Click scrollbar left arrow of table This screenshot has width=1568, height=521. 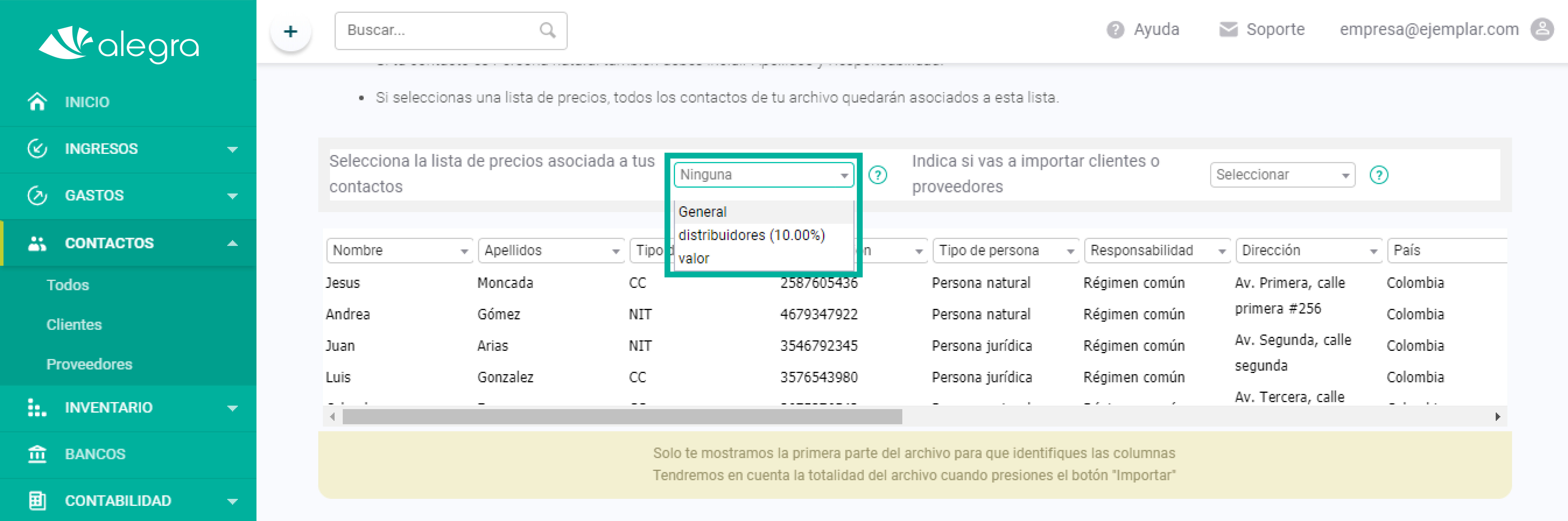point(332,417)
